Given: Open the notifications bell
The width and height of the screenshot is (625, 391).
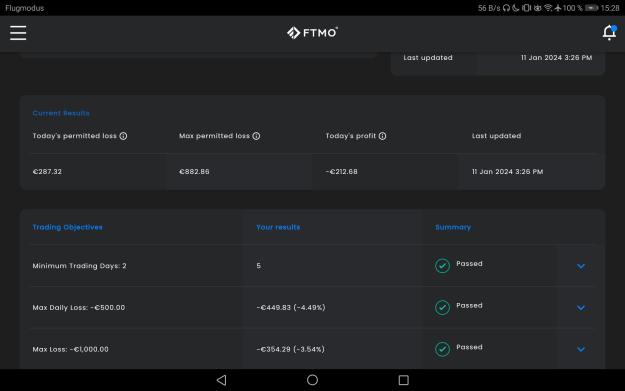Looking at the screenshot, I should click(609, 33).
